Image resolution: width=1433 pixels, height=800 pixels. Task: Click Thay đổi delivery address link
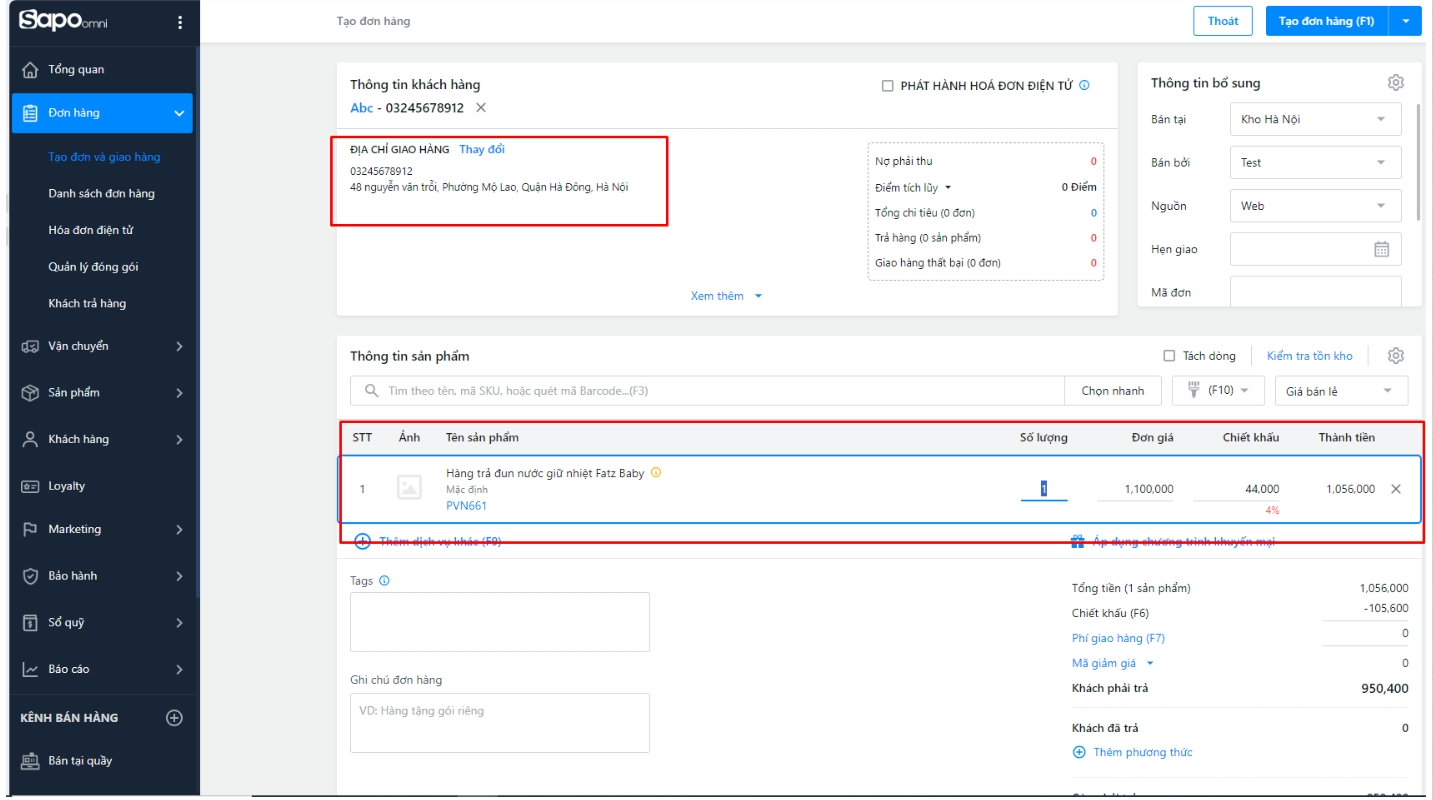click(482, 149)
